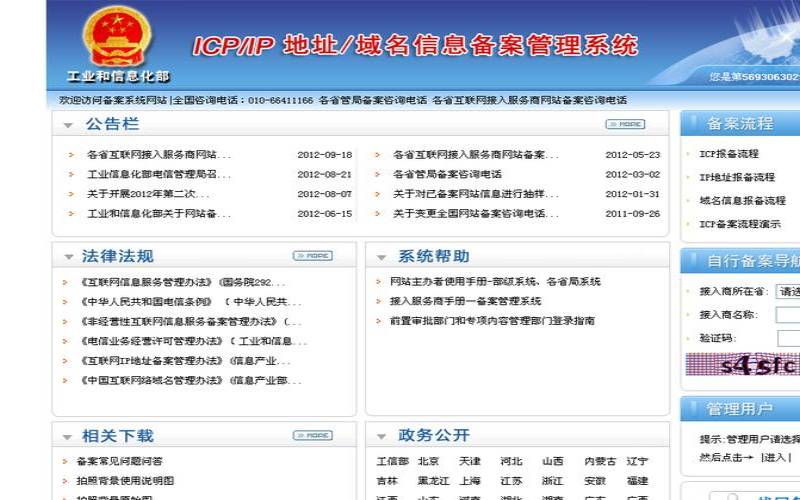Click the triangle arrow beside 公告栏 heading
The height and width of the screenshot is (500, 800).
(x=68, y=126)
